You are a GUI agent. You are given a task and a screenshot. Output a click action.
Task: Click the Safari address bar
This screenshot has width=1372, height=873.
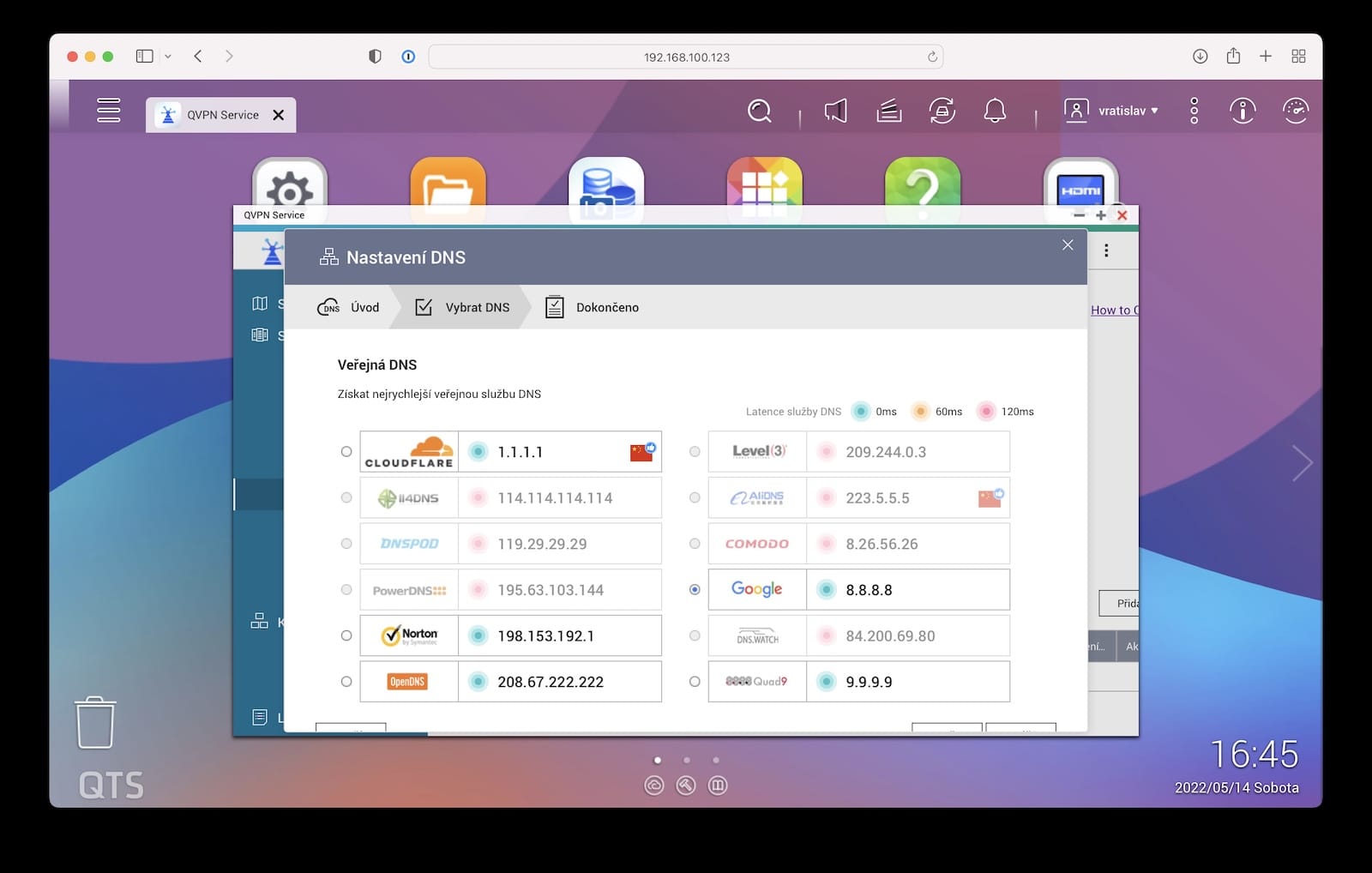coord(686,57)
